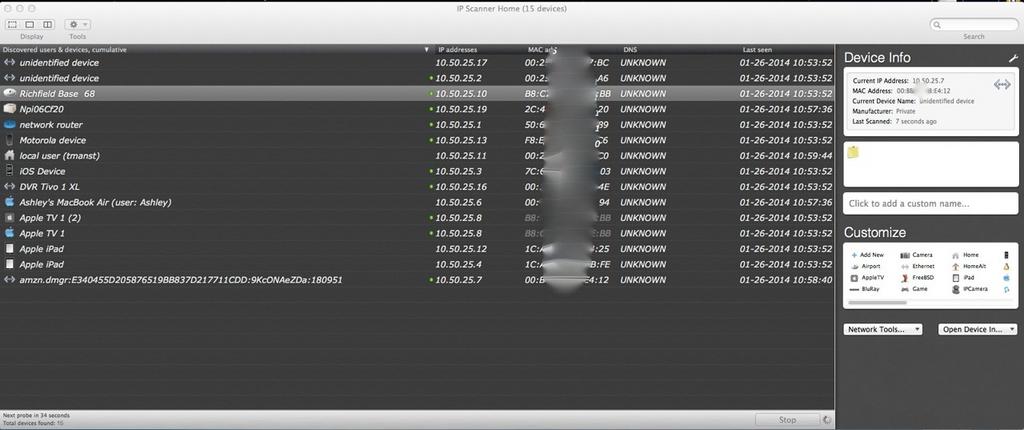Sort by the IP addresses column header
Image resolution: width=1024 pixels, height=430 pixels.
point(458,49)
